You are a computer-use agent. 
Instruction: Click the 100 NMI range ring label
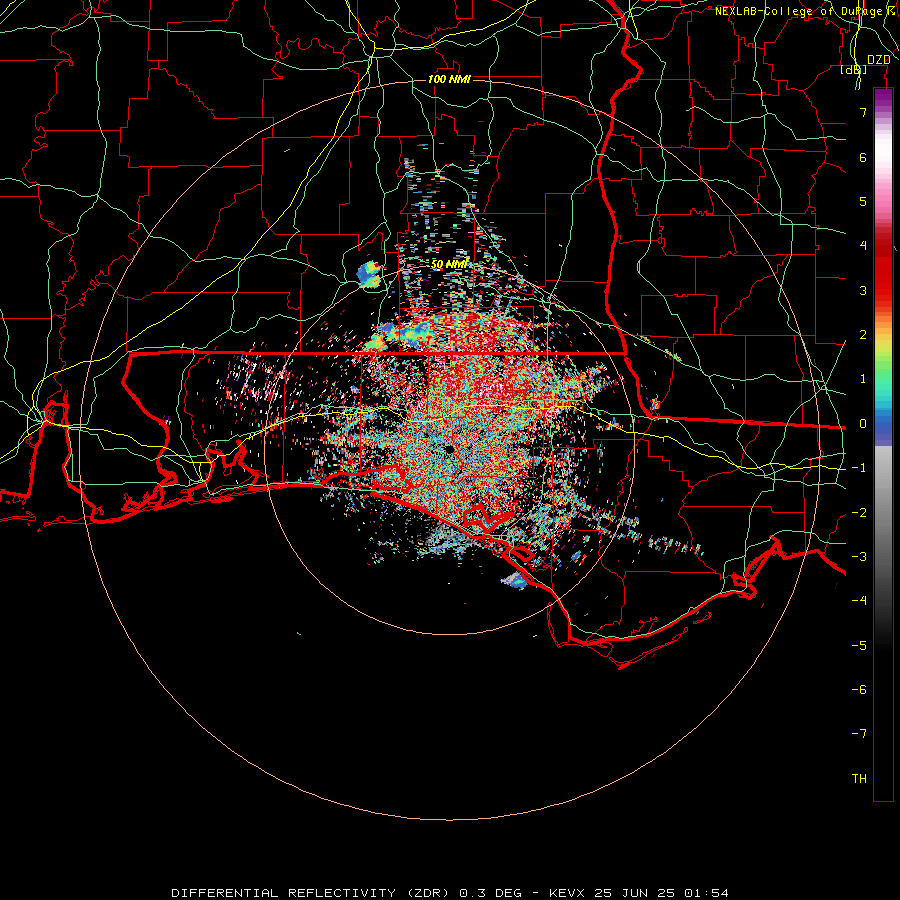449,79
